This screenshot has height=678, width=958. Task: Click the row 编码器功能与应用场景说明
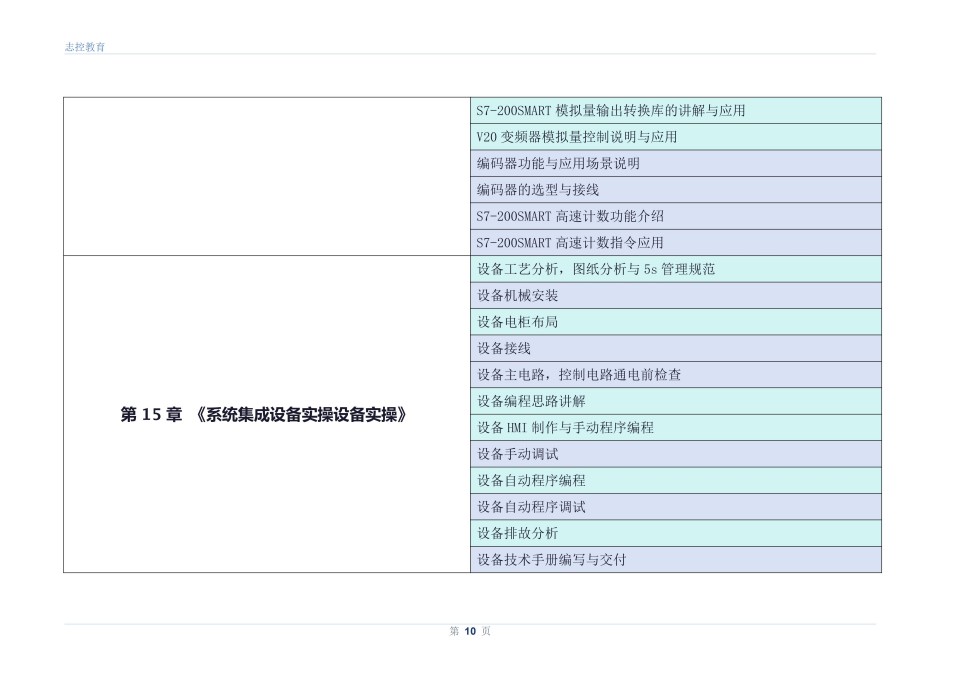point(676,164)
